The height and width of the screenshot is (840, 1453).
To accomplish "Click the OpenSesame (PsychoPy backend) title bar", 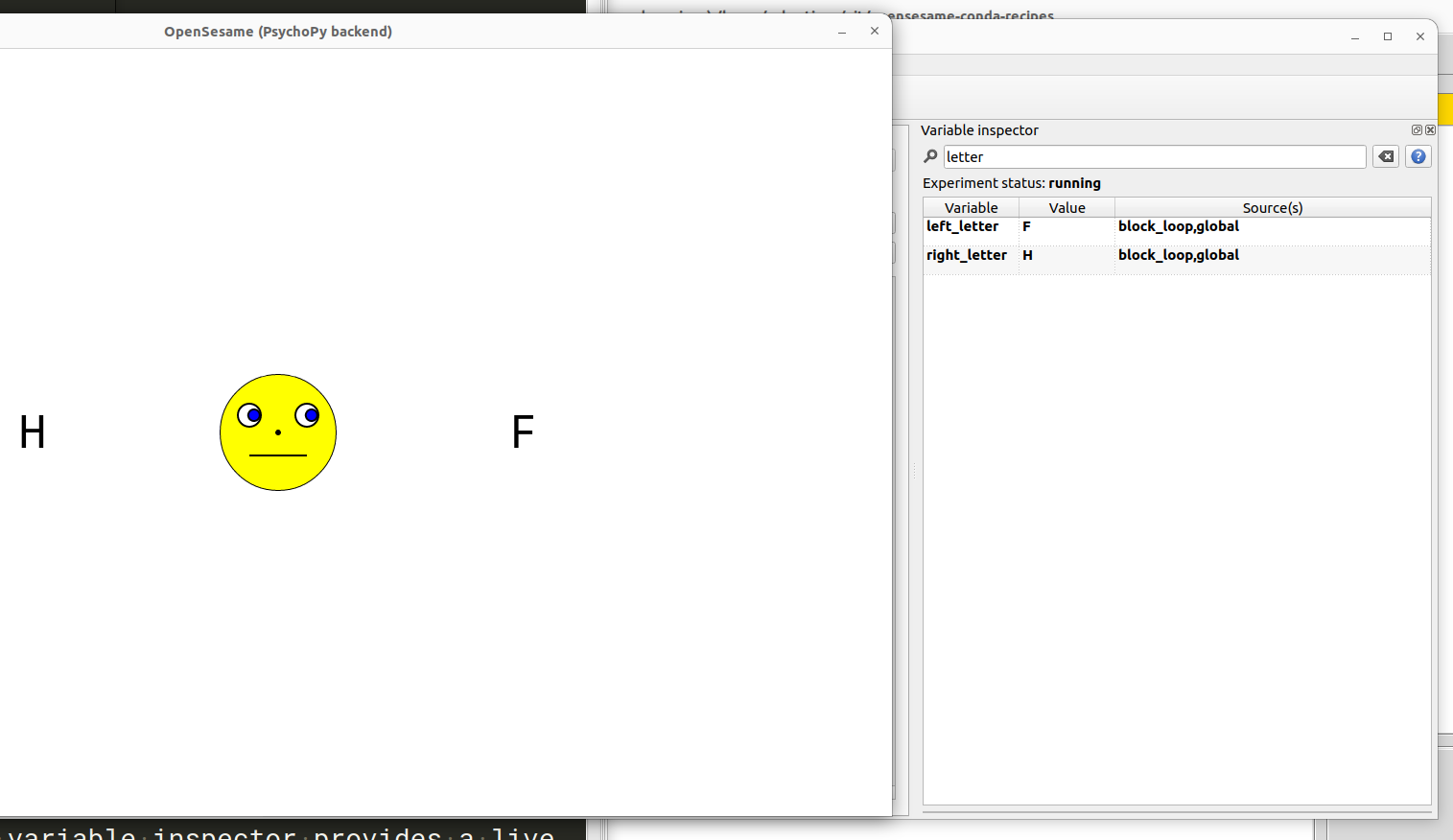I will click(x=278, y=31).
